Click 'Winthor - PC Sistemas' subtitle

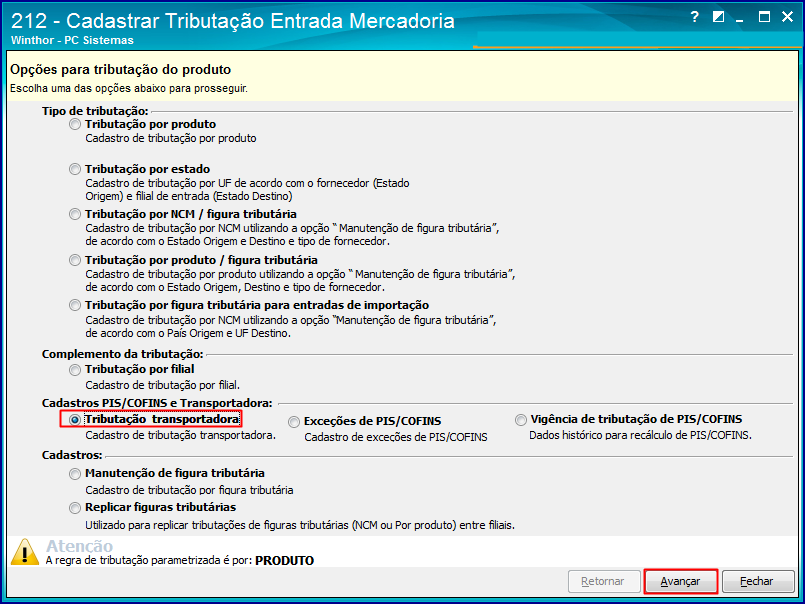(x=72, y=40)
